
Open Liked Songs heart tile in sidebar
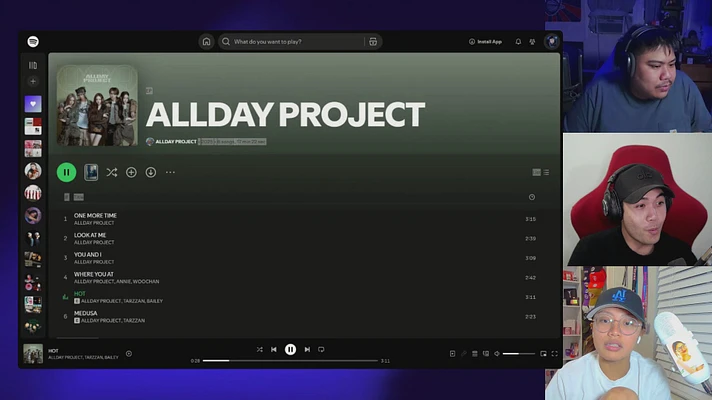pyautogui.click(x=33, y=104)
